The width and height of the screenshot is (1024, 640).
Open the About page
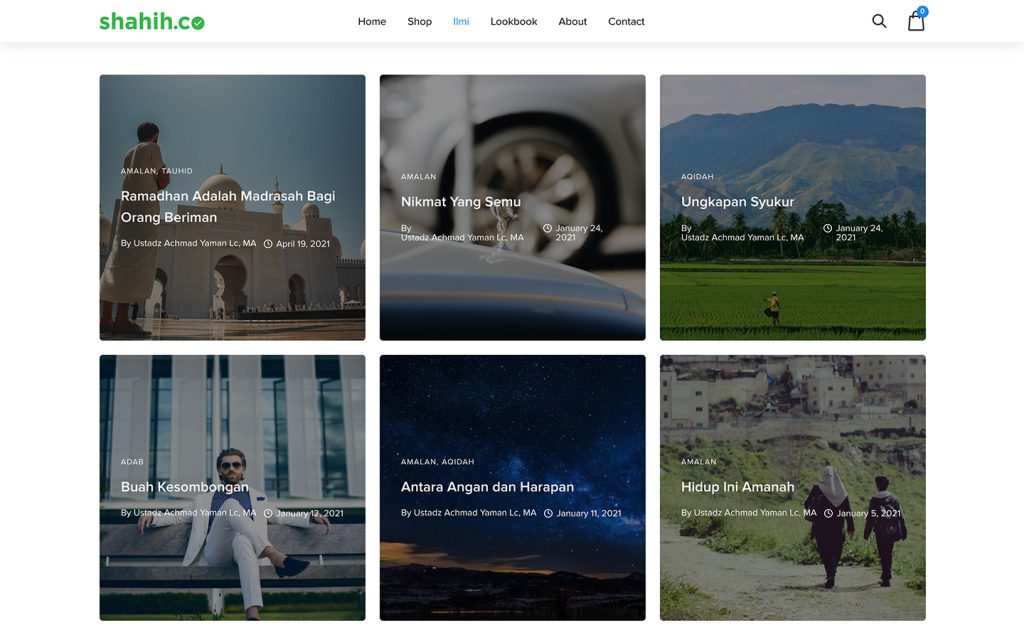[x=573, y=21]
